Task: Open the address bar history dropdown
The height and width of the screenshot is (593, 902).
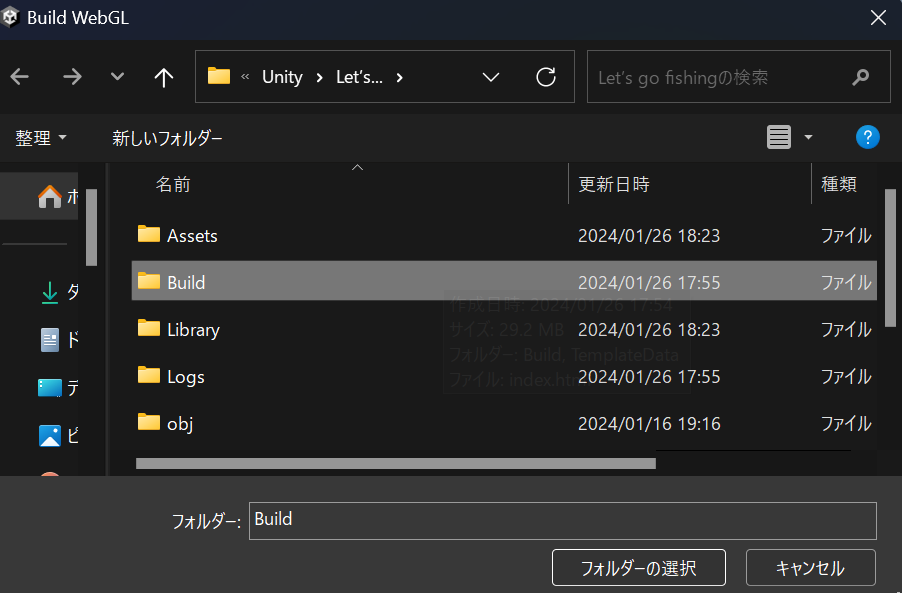Action: pos(491,77)
